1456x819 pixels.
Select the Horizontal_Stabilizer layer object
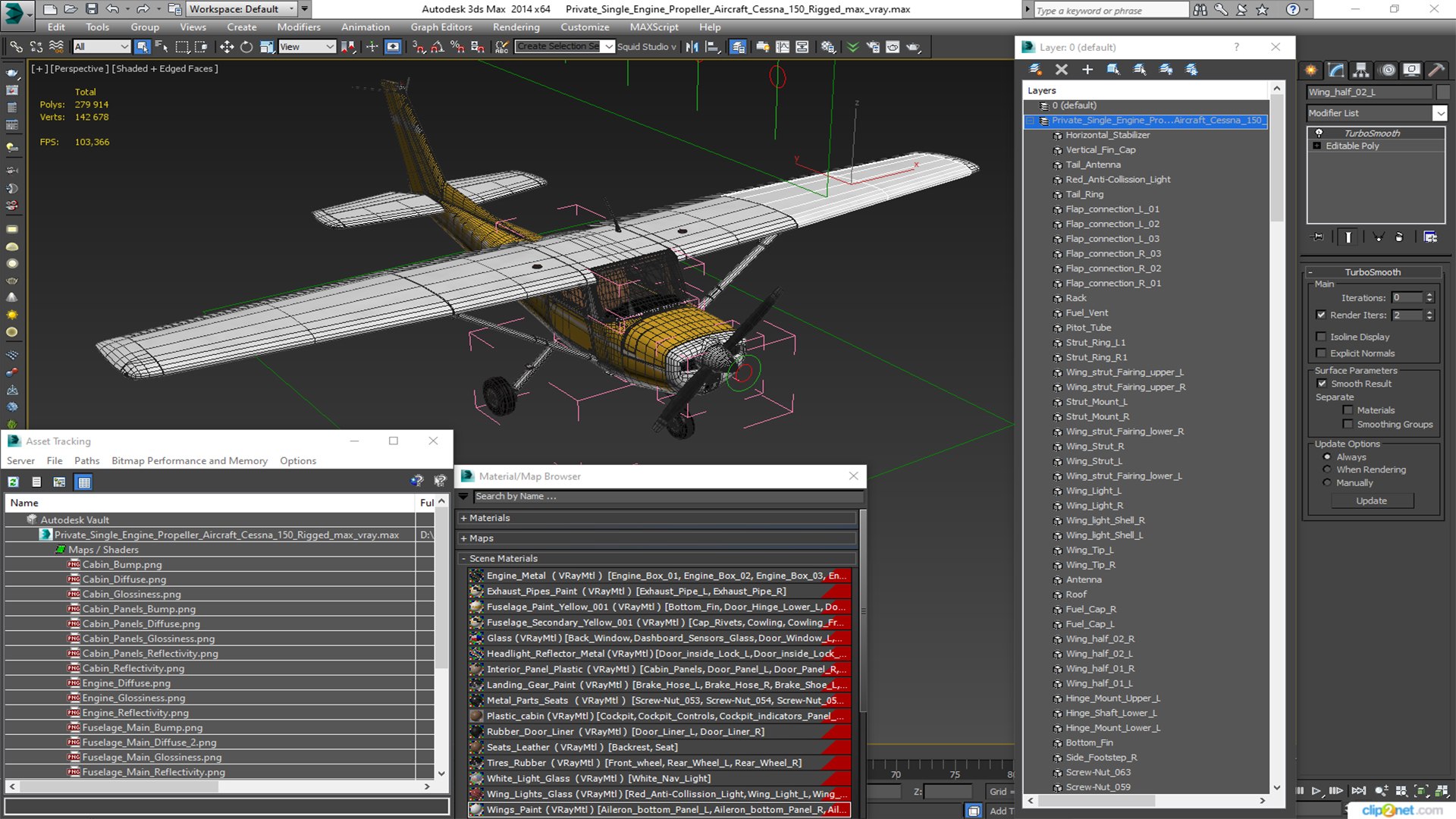[x=1107, y=135]
